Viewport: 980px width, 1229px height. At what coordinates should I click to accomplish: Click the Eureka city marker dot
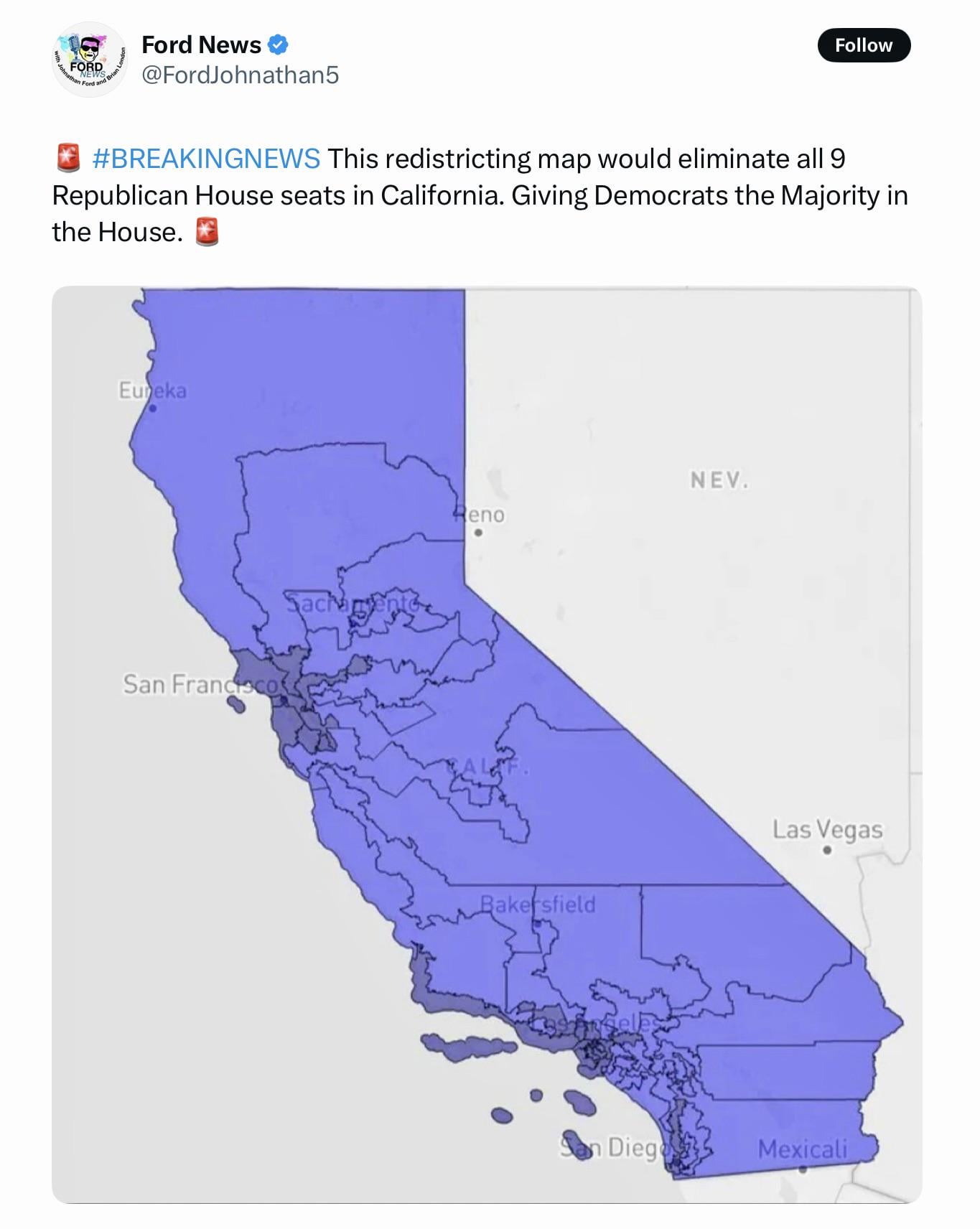(x=152, y=408)
